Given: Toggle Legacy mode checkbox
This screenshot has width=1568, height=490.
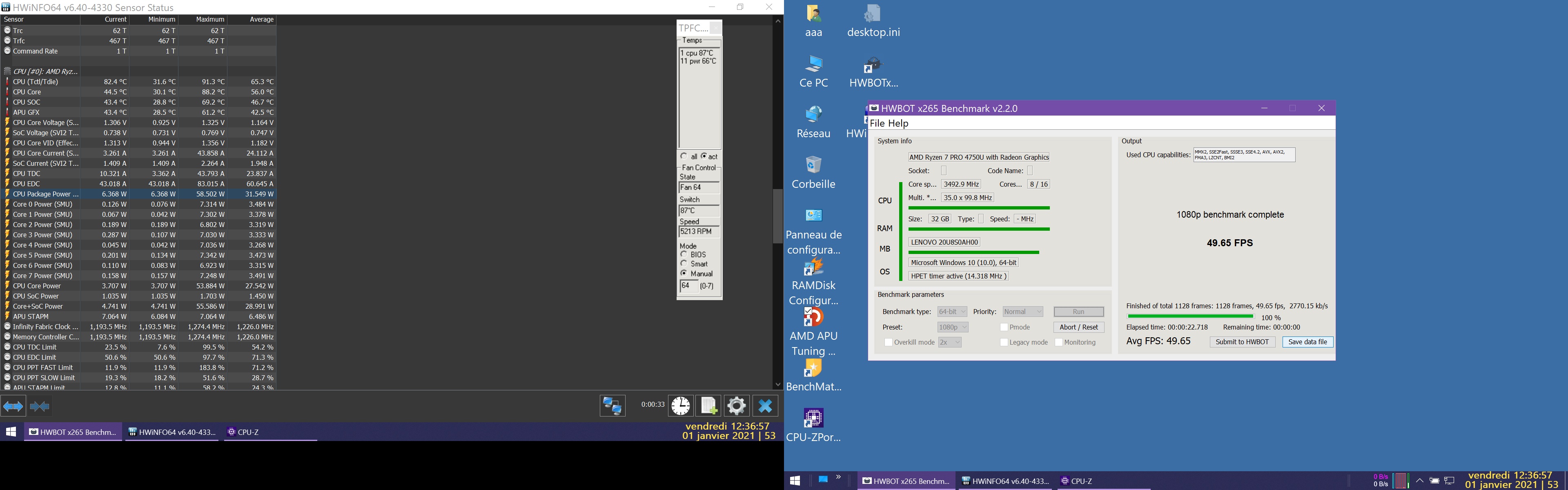Looking at the screenshot, I should pos(1004,343).
